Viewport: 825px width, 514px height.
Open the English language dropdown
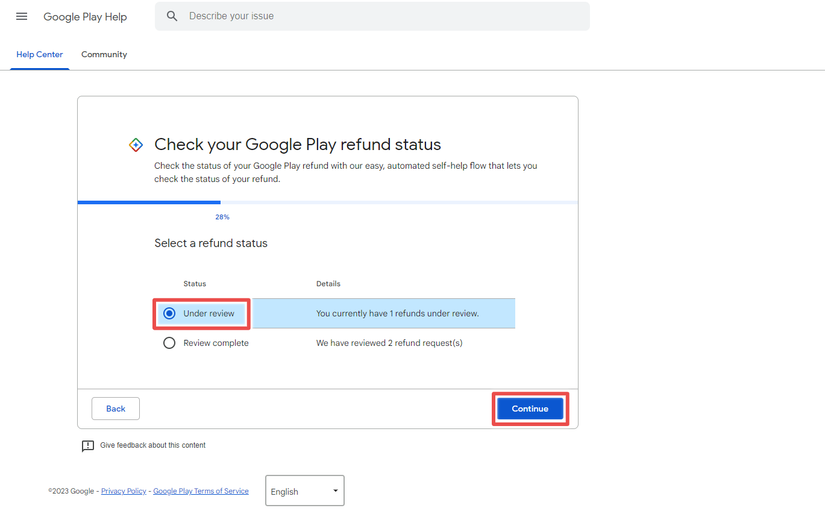[304, 491]
